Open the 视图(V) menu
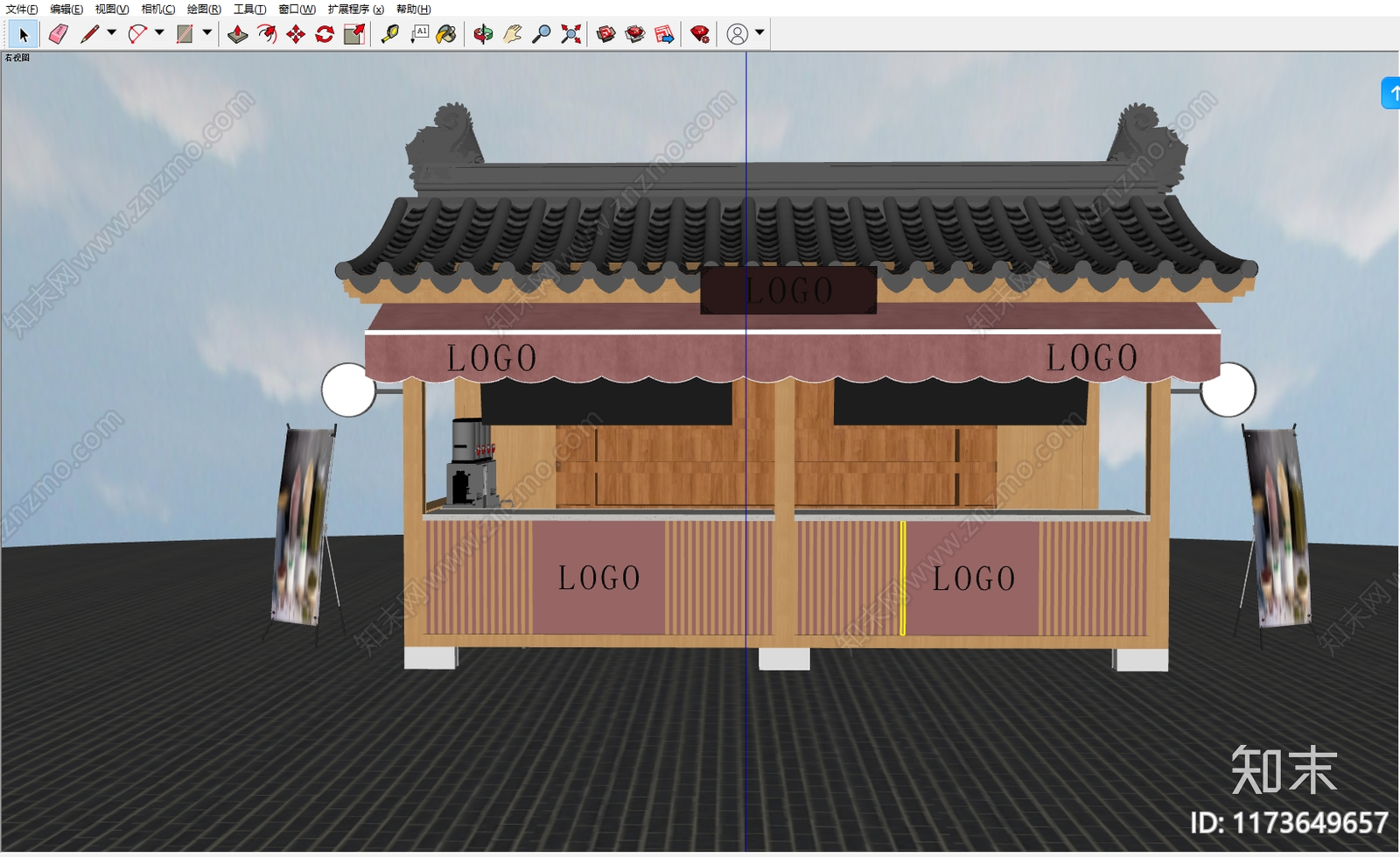Image resolution: width=1400 pixels, height=857 pixels. (x=112, y=9)
